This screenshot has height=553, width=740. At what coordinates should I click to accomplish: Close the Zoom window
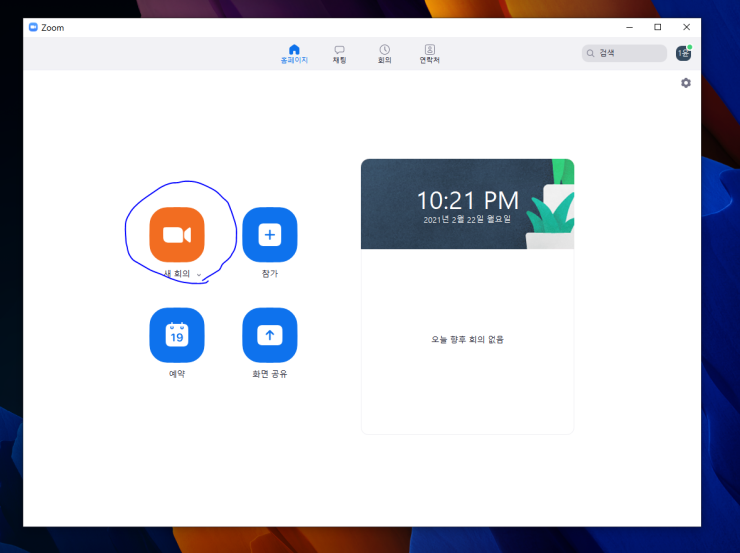point(686,27)
